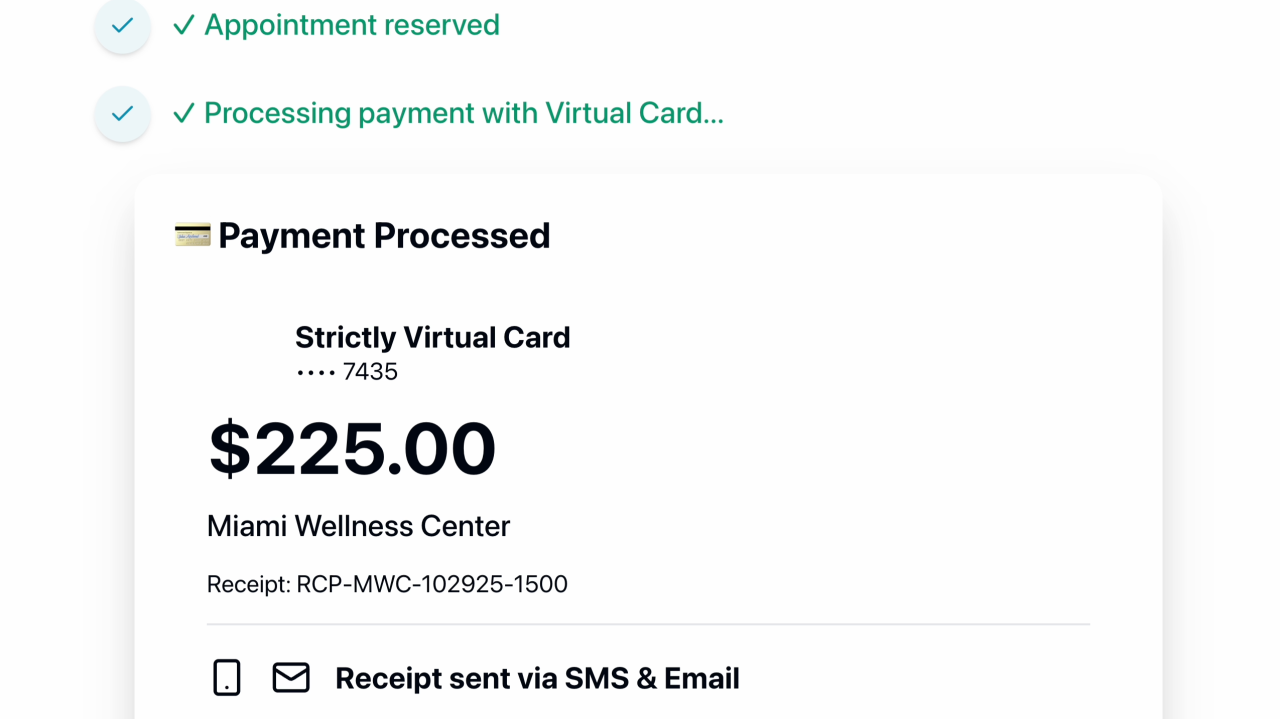Click the mobile phone SMS icon
Screen dimensions: 1280x719
(227, 678)
